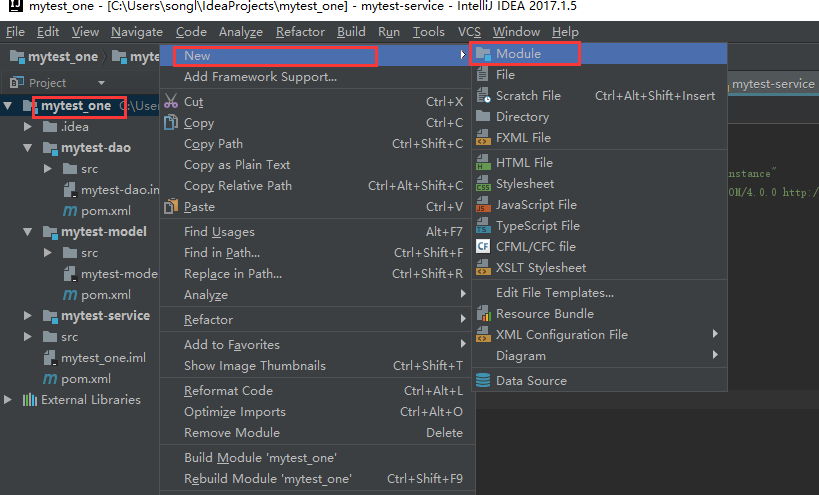Switch to the mytest-service editor tab

click(x=772, y=84)
